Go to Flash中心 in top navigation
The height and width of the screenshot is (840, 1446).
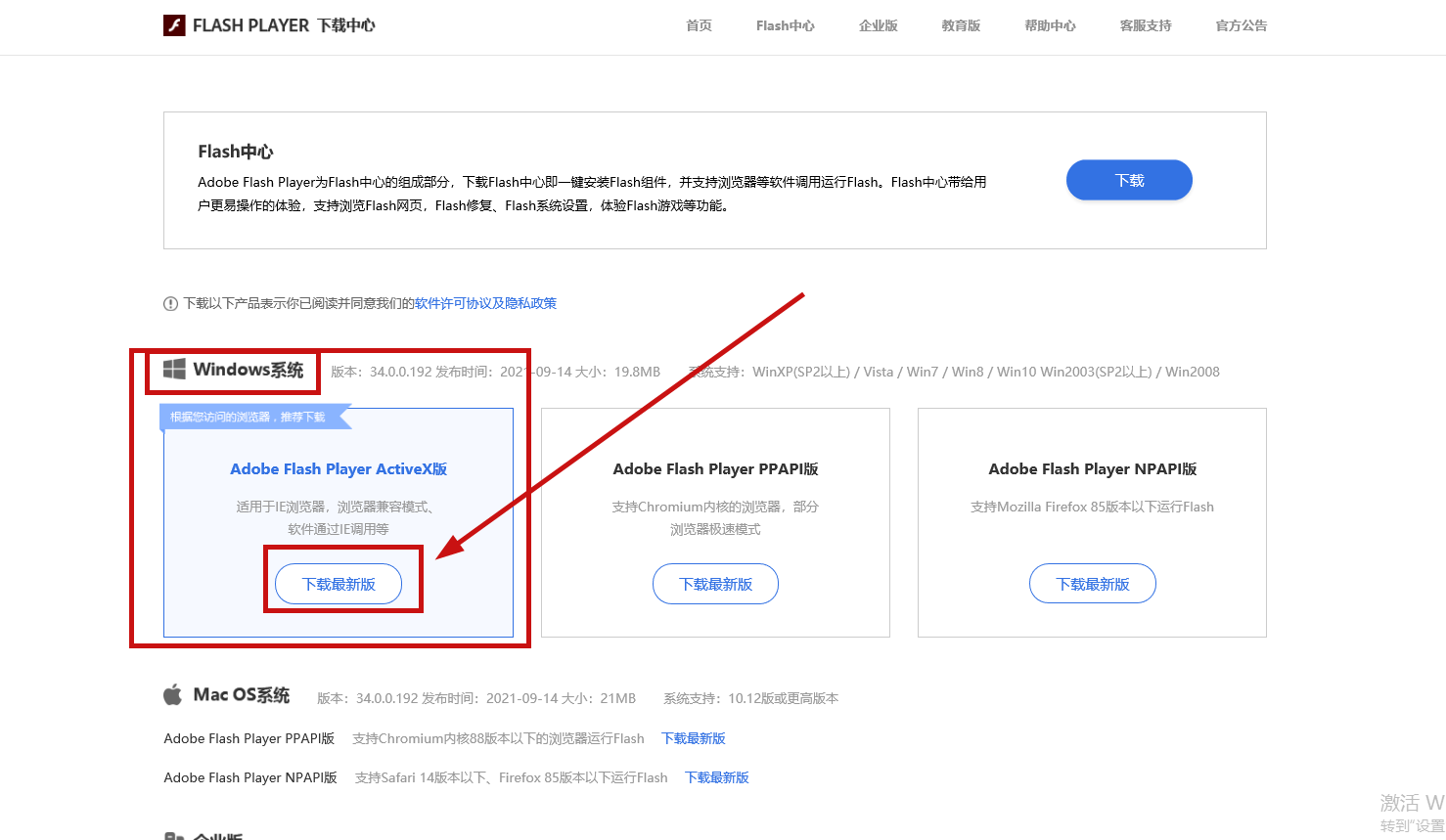(785, 25)
